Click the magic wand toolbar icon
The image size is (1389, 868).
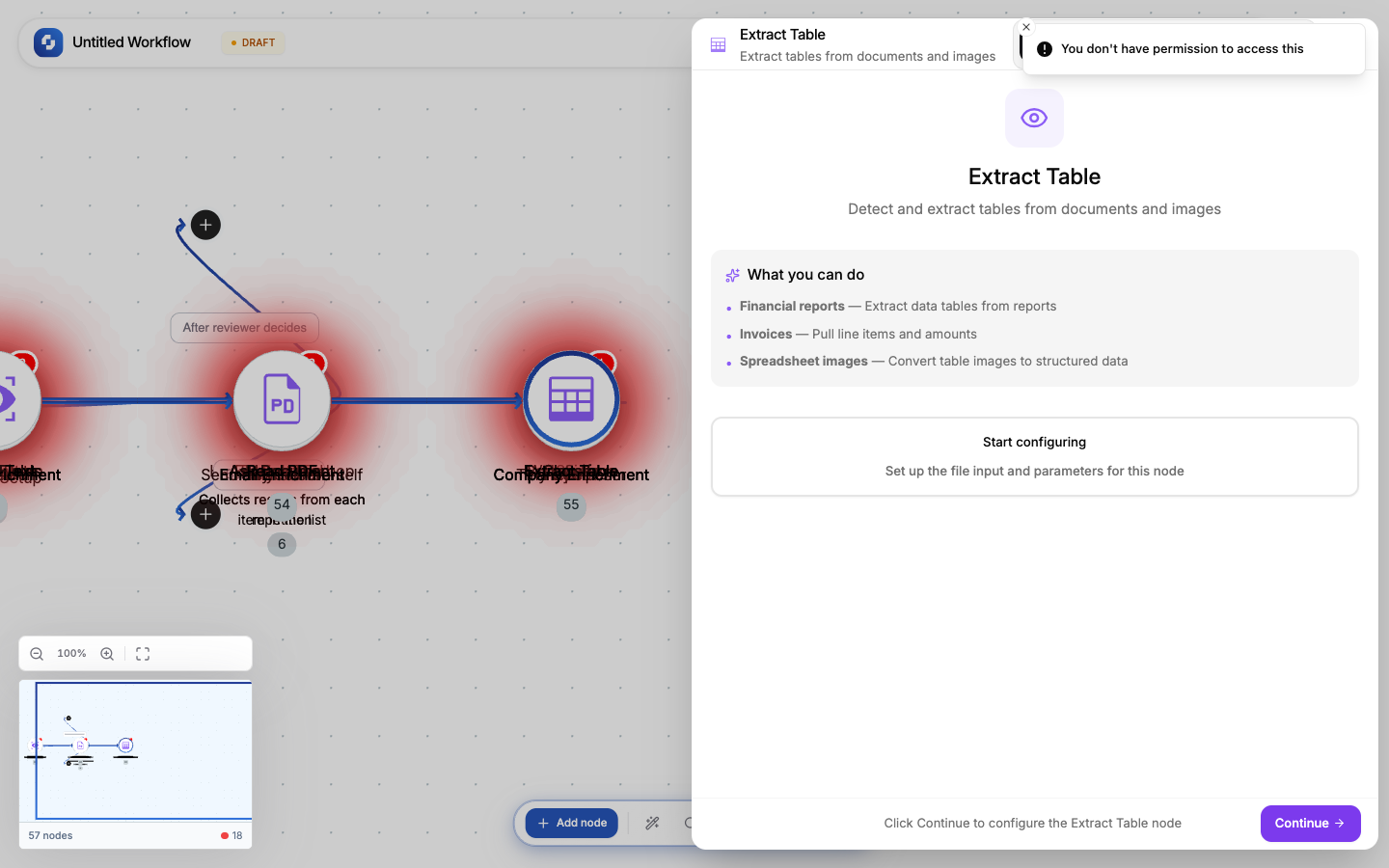(x=653, y=824)
